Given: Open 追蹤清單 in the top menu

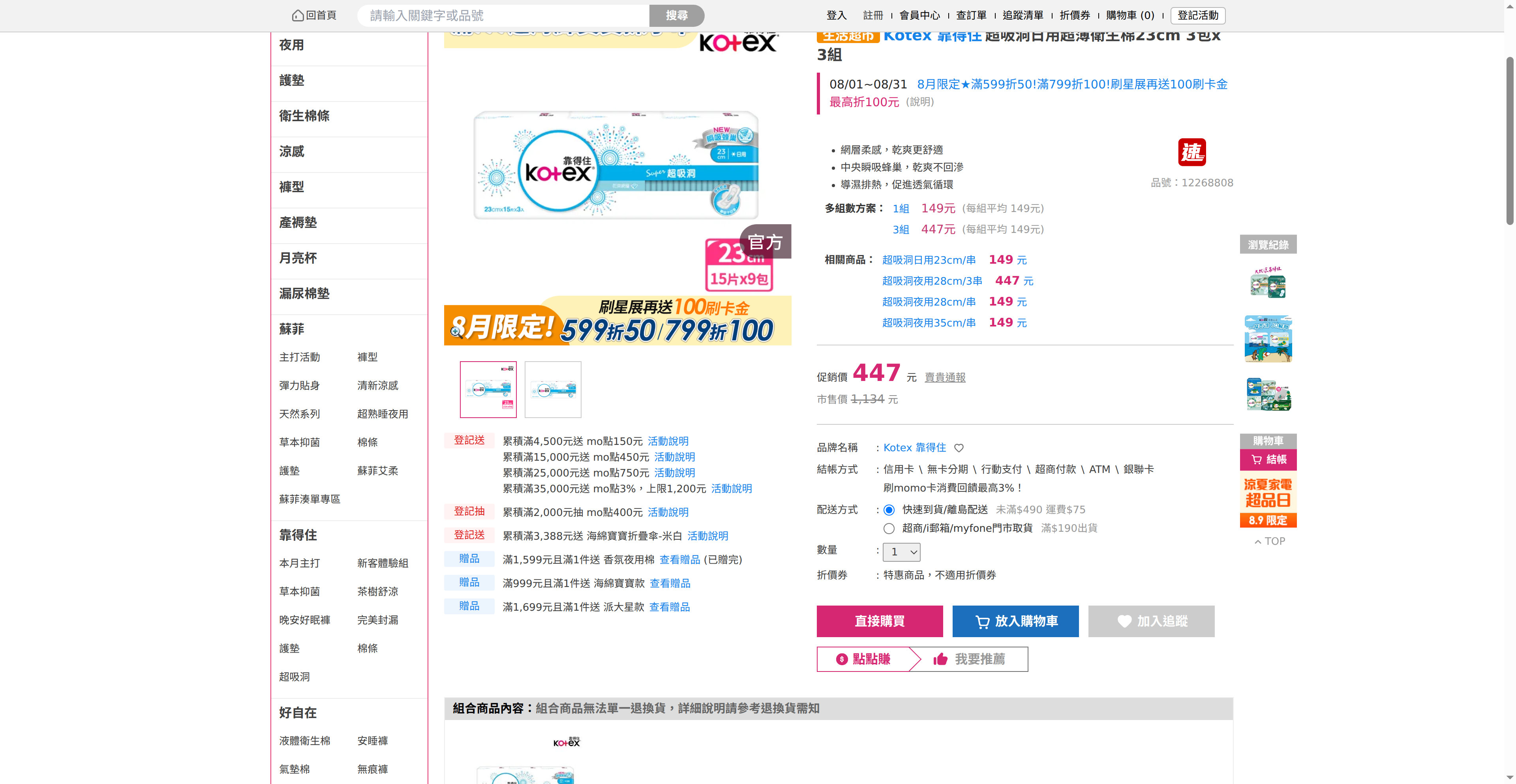Looking at the screenshot, I should click(1023, 15).
